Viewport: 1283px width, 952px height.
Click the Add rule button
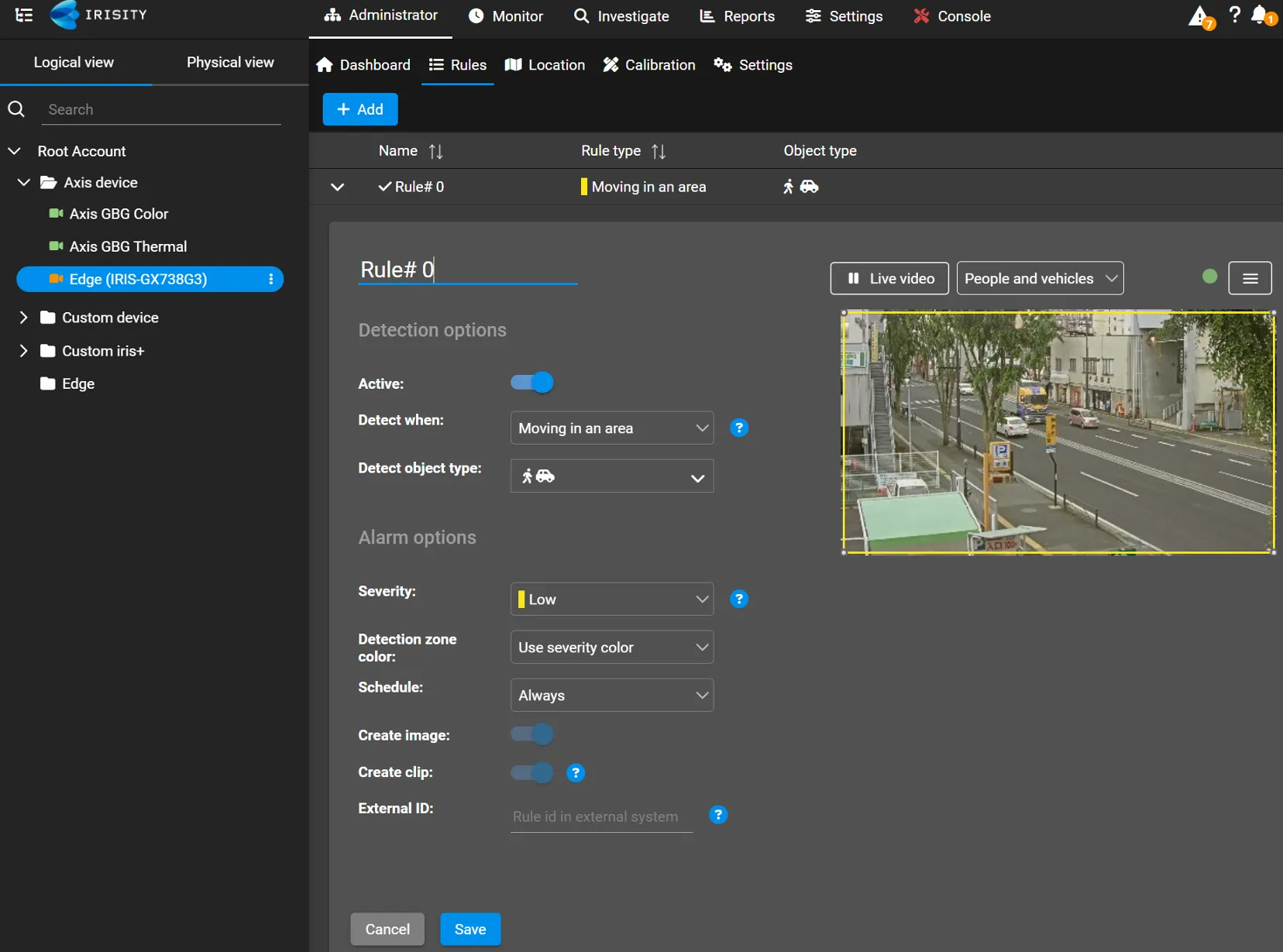point(360,109)
